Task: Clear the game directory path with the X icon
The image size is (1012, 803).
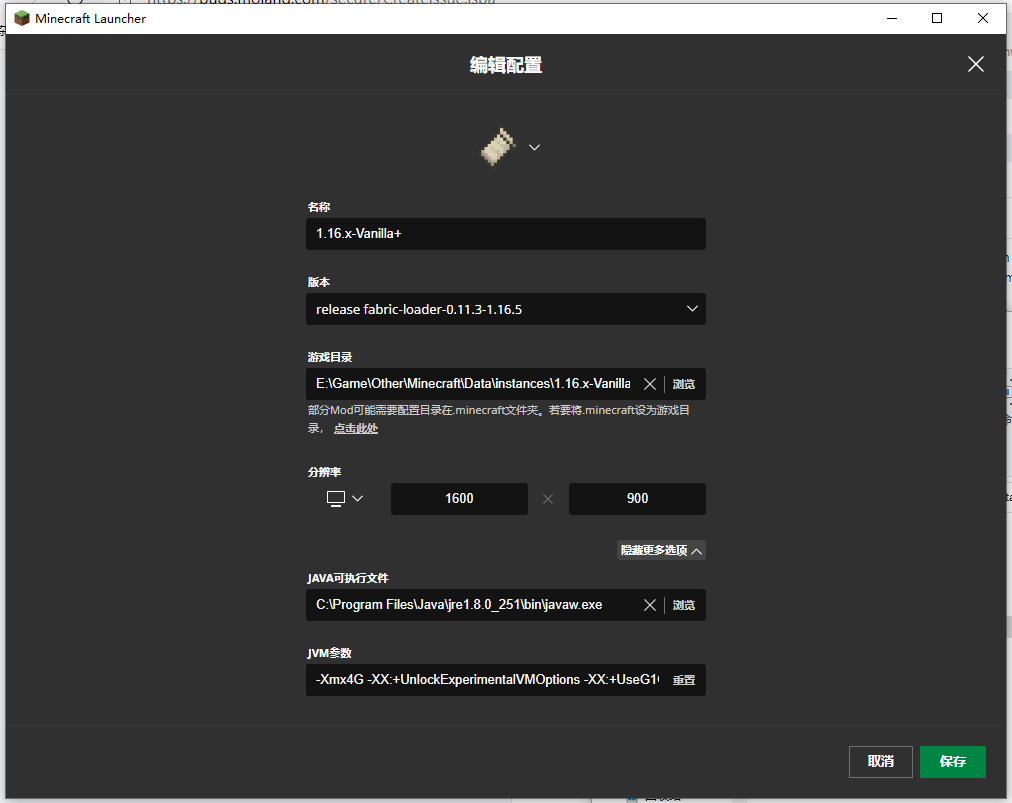Action: (650, 383)
